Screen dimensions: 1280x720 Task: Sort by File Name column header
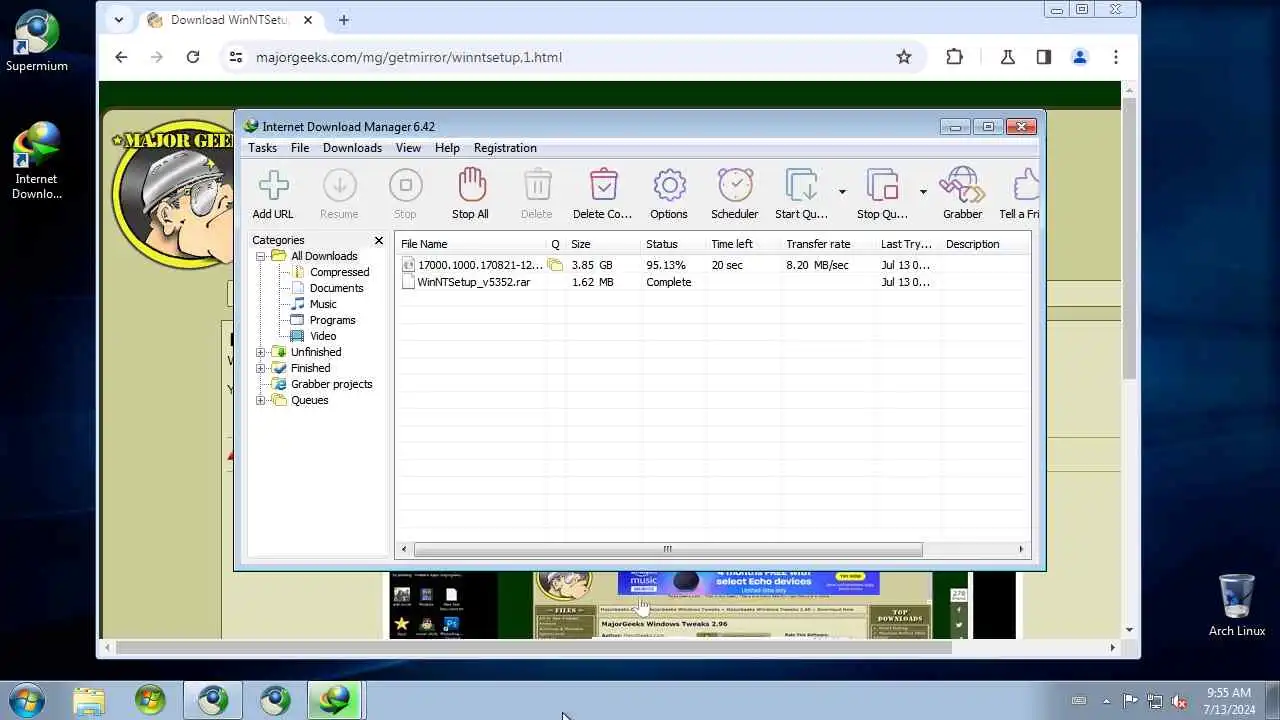(x=470, y=244)
